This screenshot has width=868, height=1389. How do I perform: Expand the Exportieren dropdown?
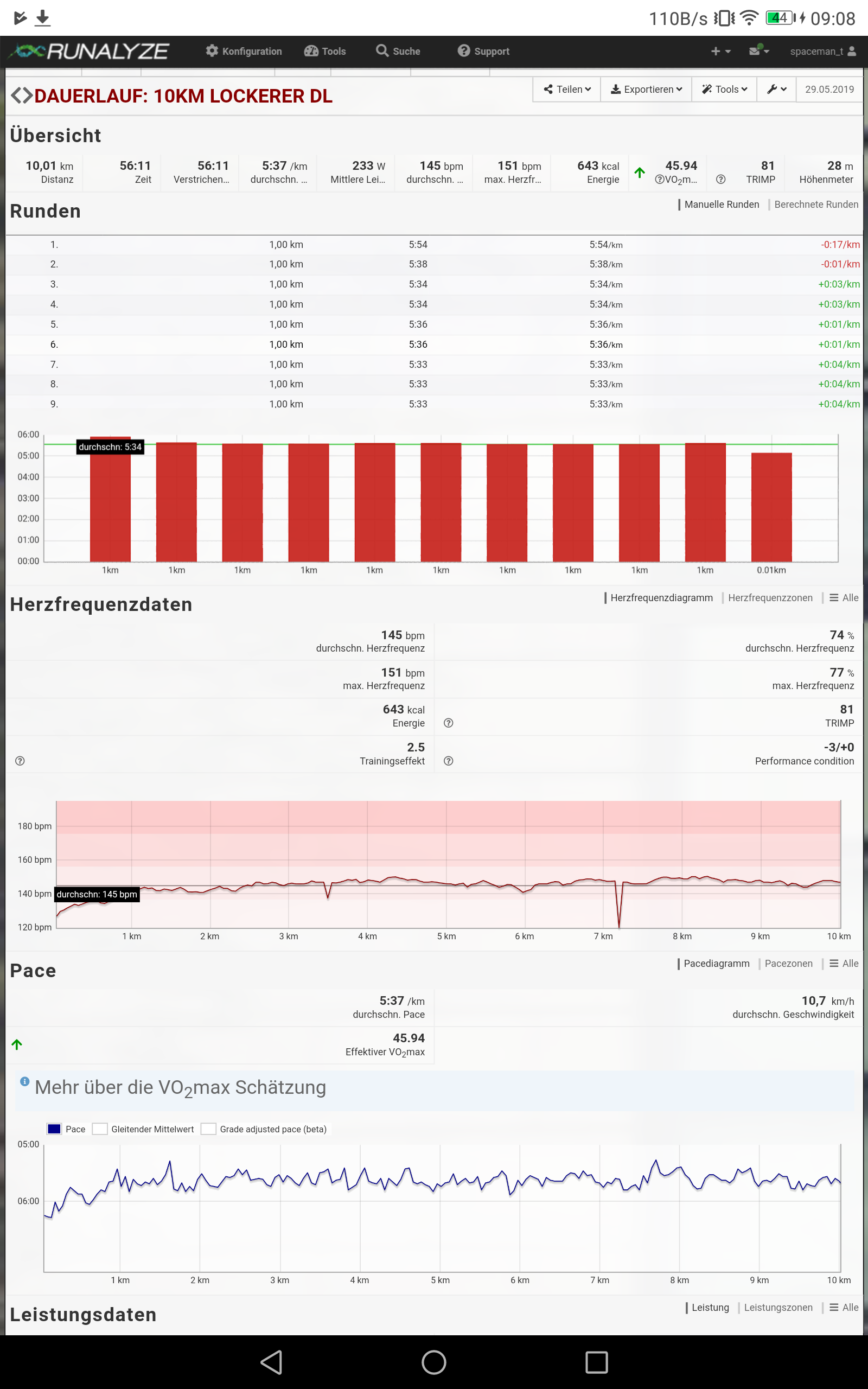point(646,90)
